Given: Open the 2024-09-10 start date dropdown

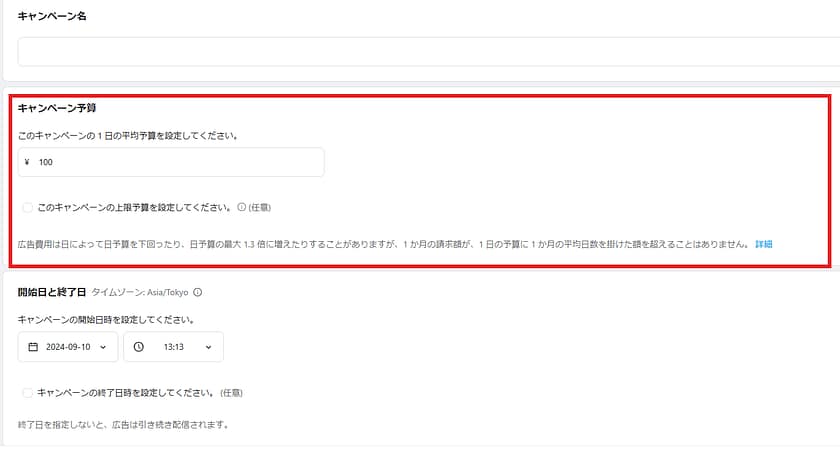Looking at the screenshot, I should pos(67,347).
